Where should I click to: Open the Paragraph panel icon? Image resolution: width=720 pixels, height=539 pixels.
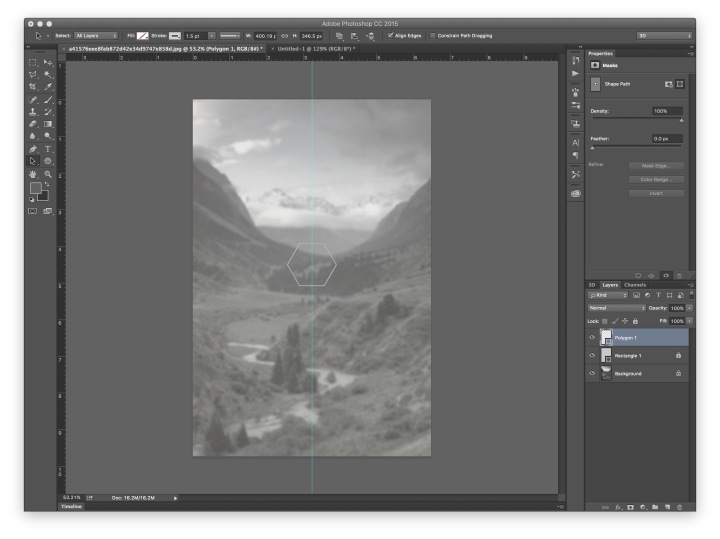[x=575, y=155]
